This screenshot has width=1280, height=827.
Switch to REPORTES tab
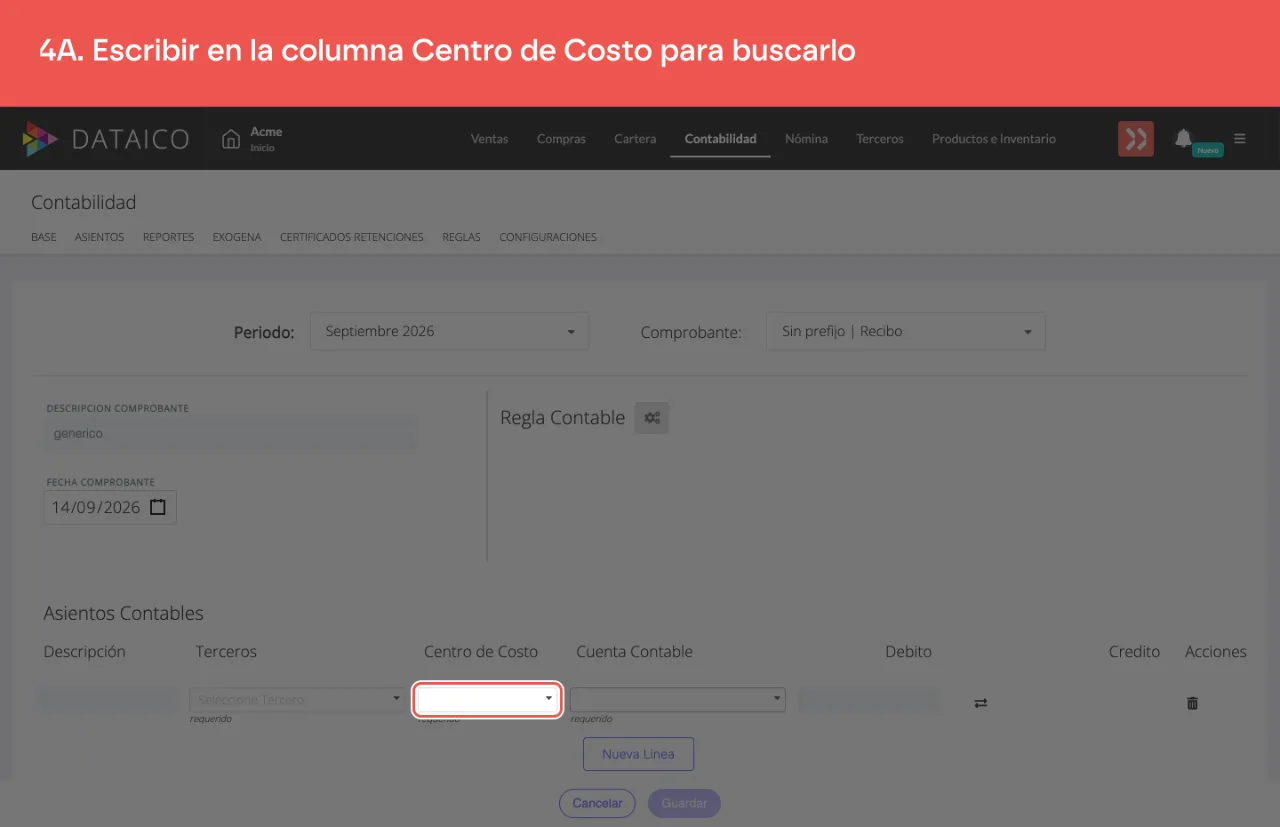(168, 237)
